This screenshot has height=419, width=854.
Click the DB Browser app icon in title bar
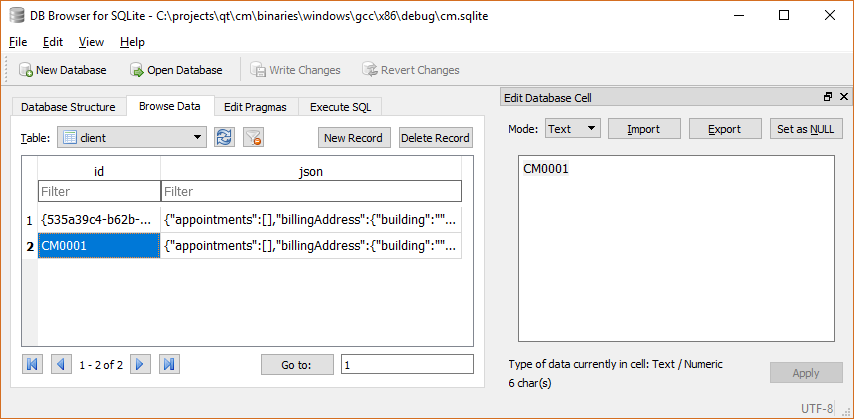click(16, 16)
